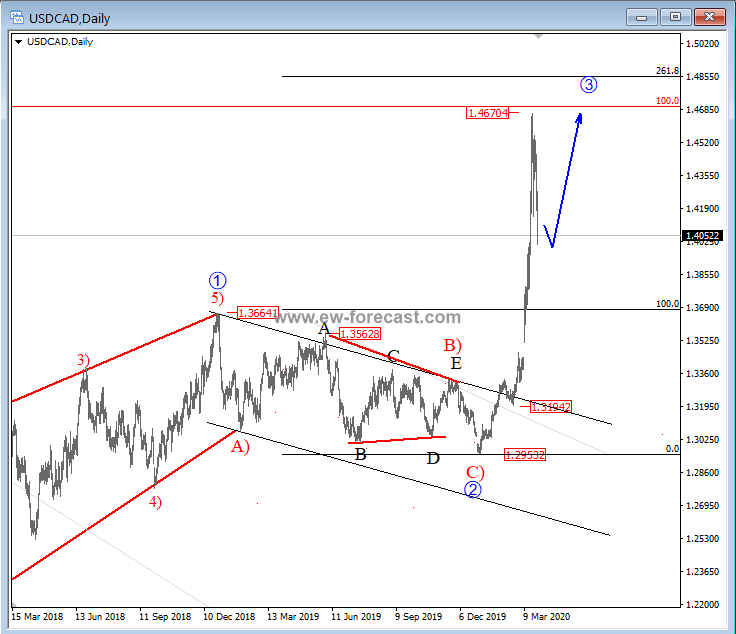Click the 9 Mar 2020 date on time axis
This screenshot has width=736, height=634.
click(546, 618)
